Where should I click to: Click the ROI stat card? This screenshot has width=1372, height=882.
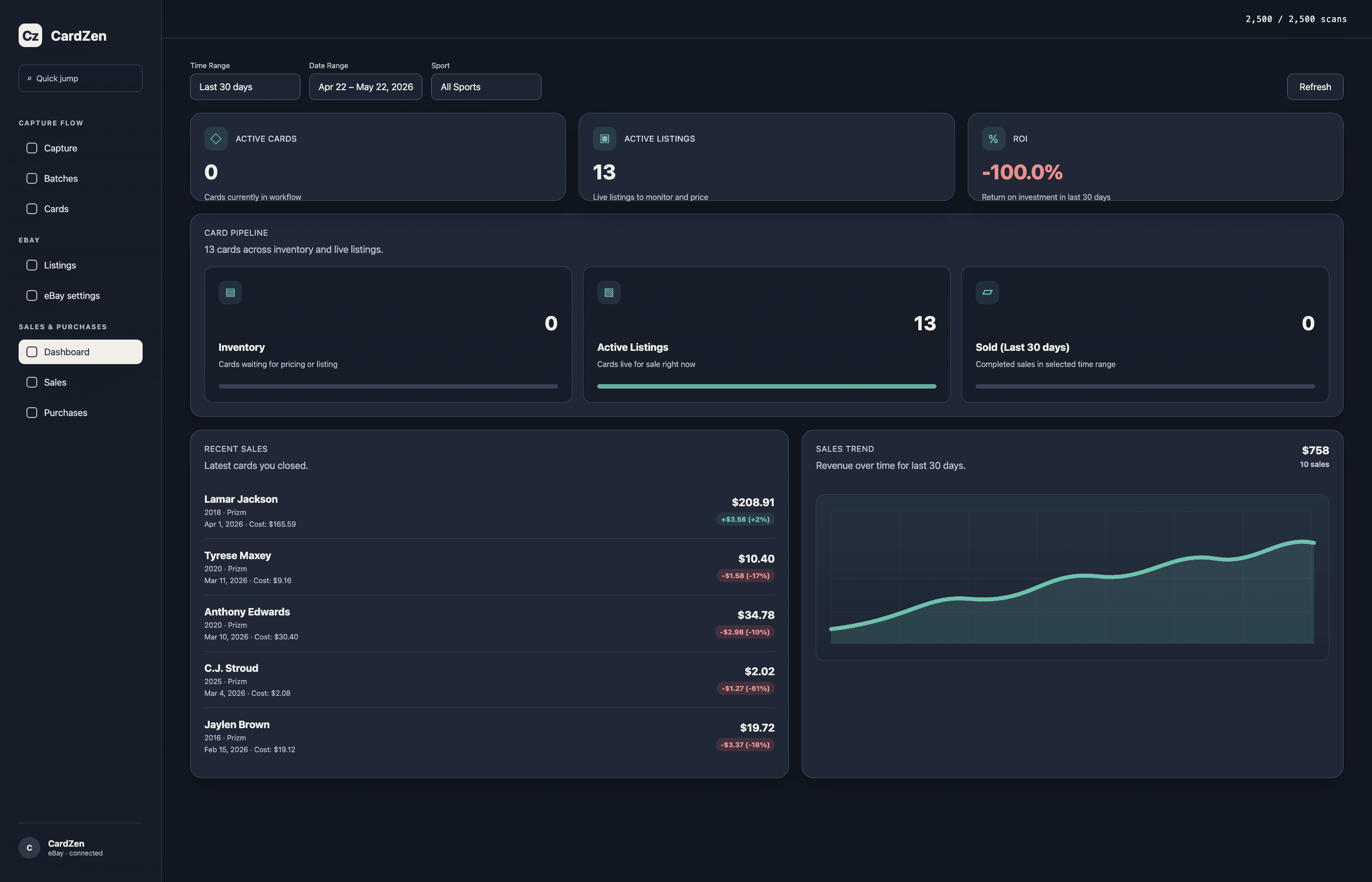[1155, 157]
